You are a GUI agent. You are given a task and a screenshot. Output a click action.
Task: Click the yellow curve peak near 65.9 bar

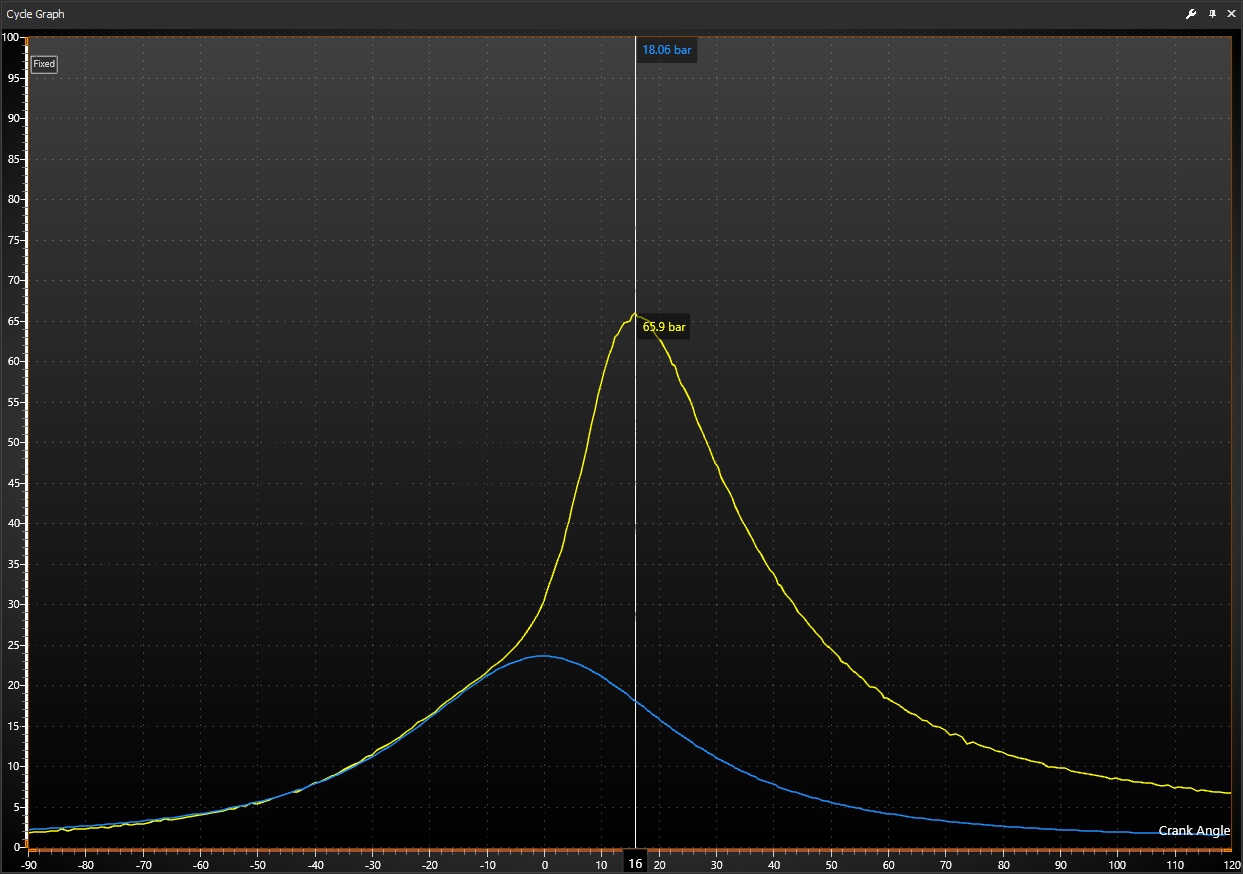[x=634, y=314]
